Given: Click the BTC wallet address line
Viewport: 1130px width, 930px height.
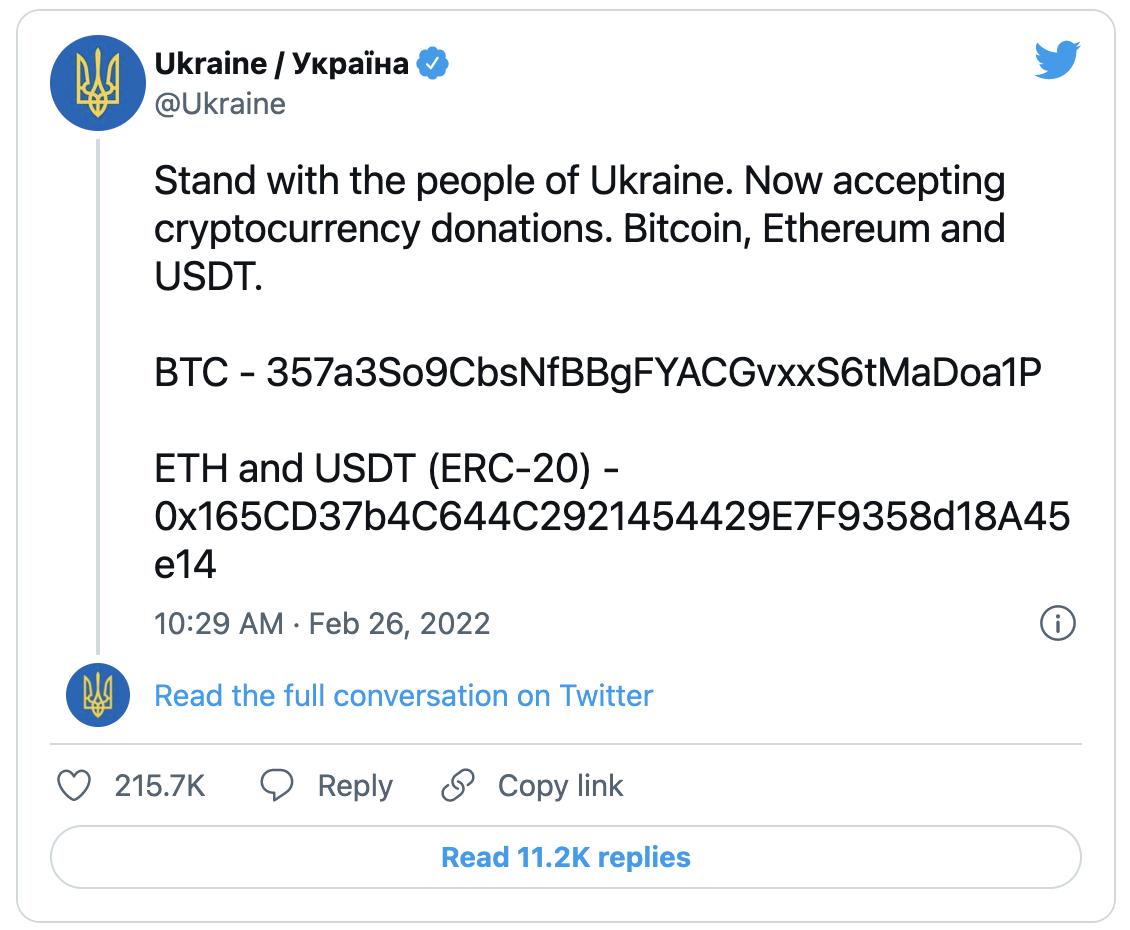Looking at the screenshot, I should [598, 373].
